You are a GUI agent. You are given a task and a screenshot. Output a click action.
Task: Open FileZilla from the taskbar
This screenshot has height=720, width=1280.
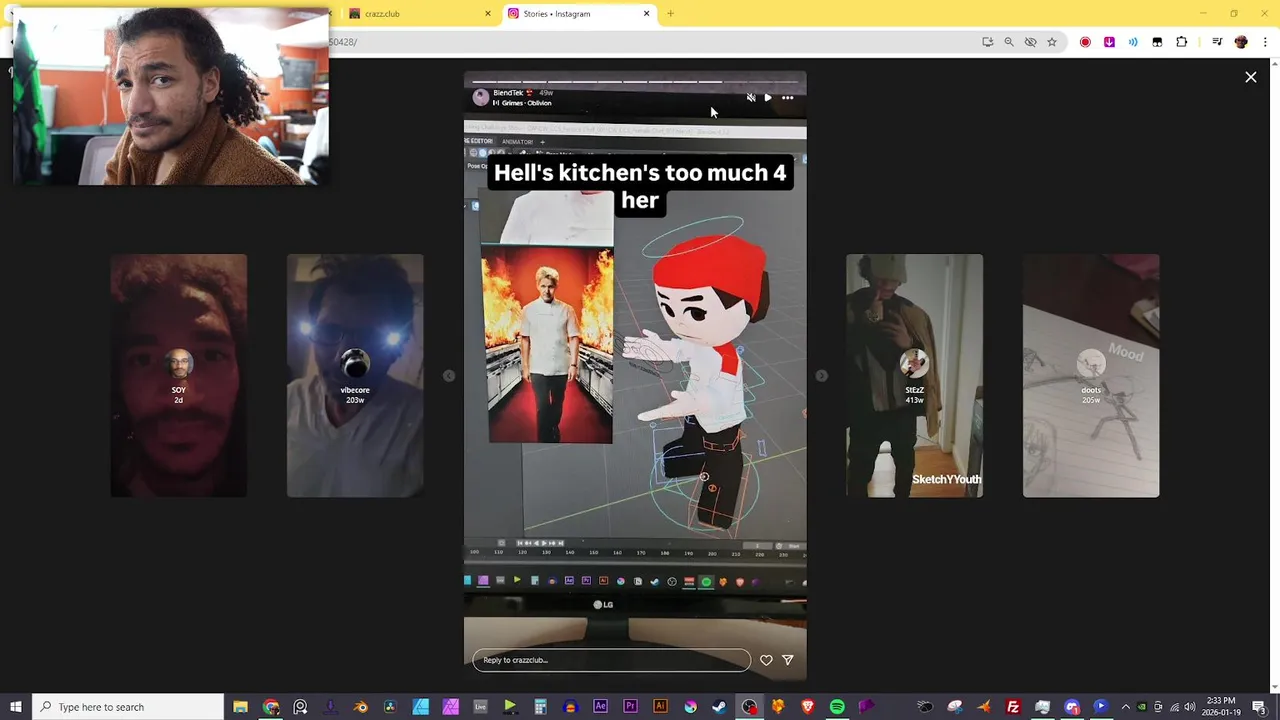click(1013, 707)
